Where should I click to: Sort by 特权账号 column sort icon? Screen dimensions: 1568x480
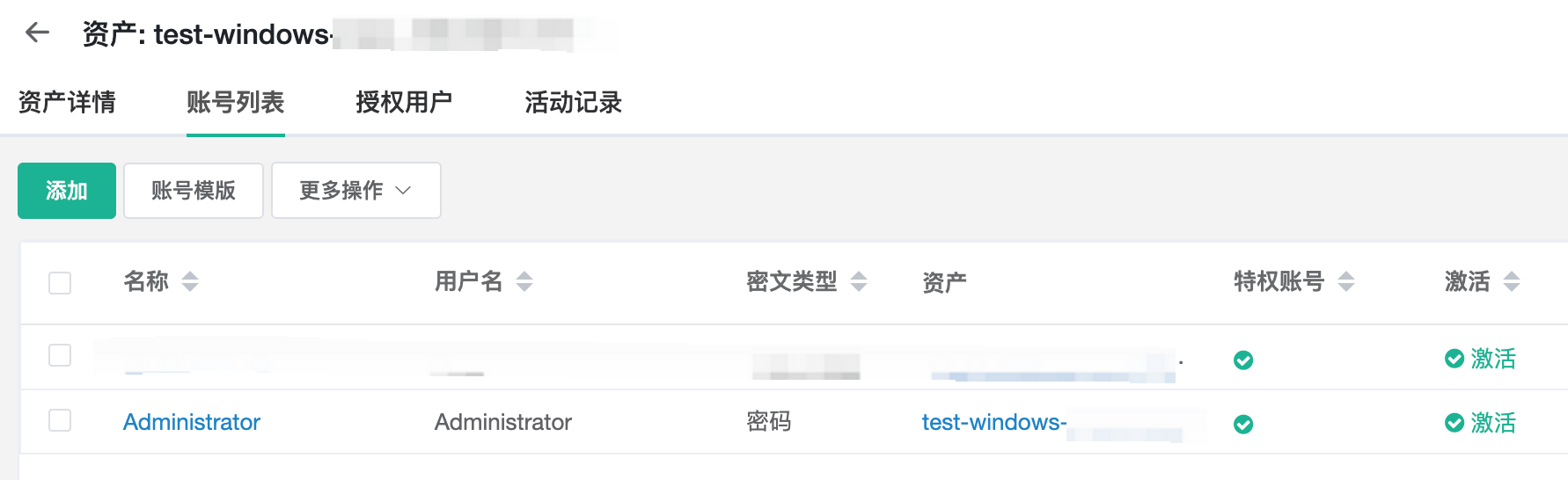1345,281
